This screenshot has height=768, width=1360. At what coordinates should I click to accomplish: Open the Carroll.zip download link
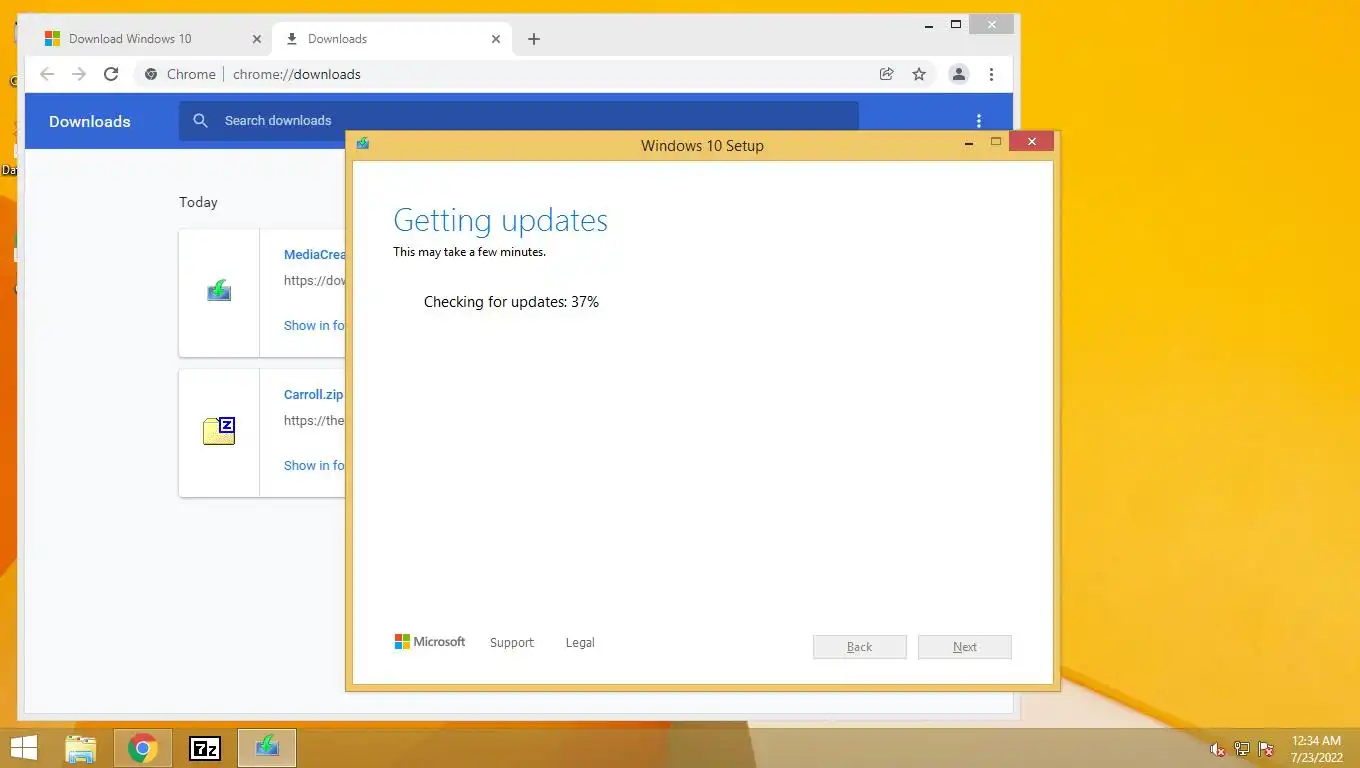(313, 395)
